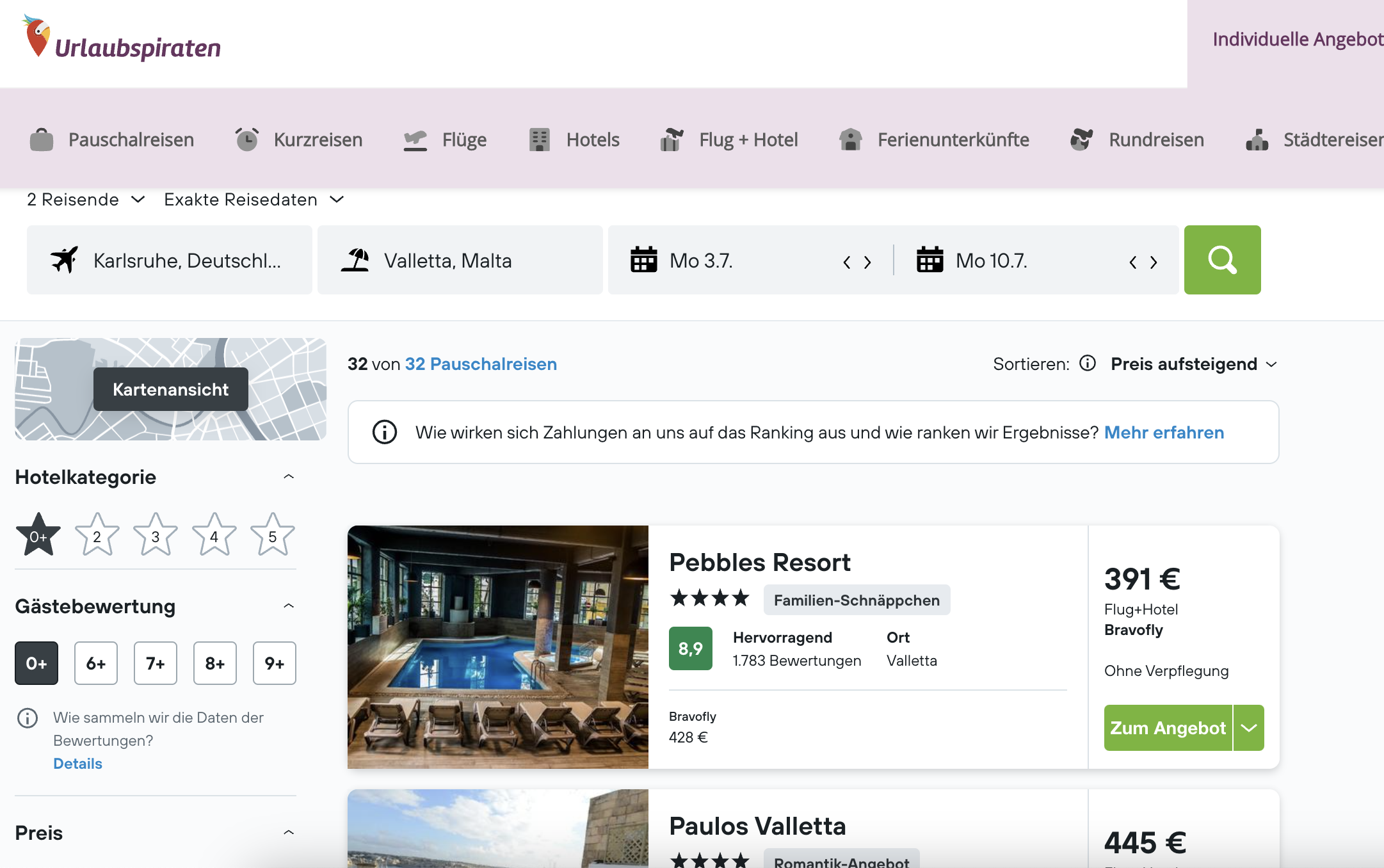Click the Pauschalreisen suitcase icon

point(42,140)
